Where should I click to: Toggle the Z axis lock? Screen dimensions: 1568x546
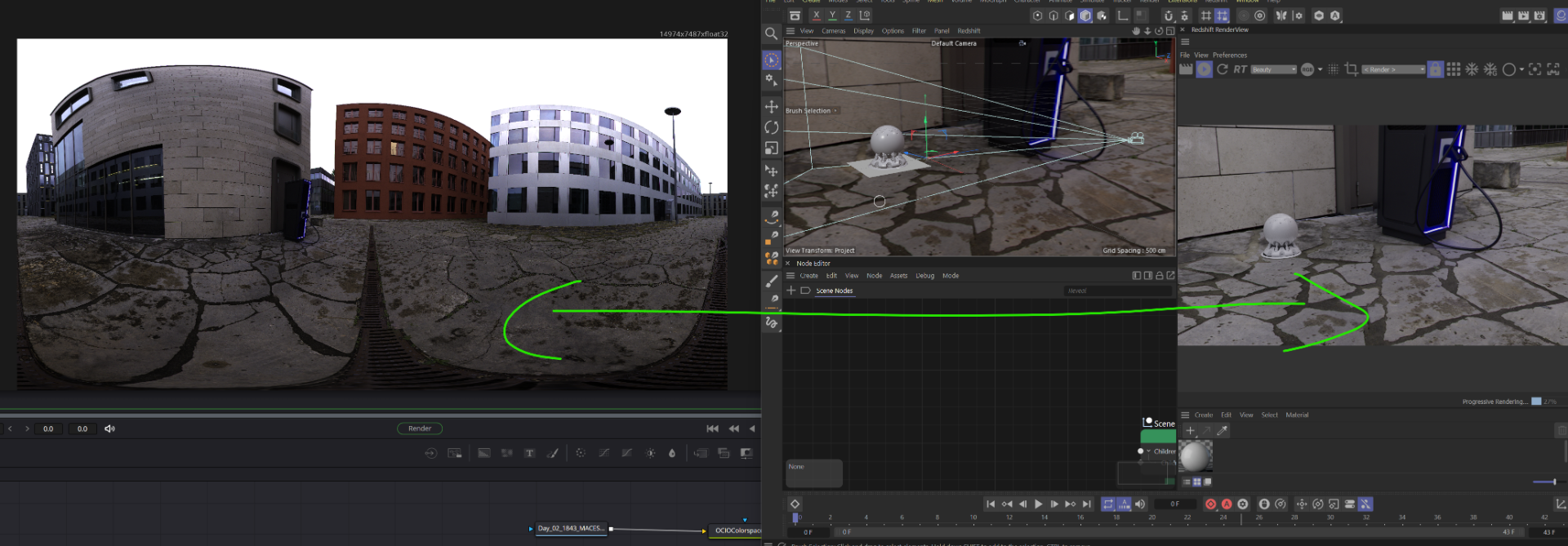pyautogui.click(x=848, y=16)
